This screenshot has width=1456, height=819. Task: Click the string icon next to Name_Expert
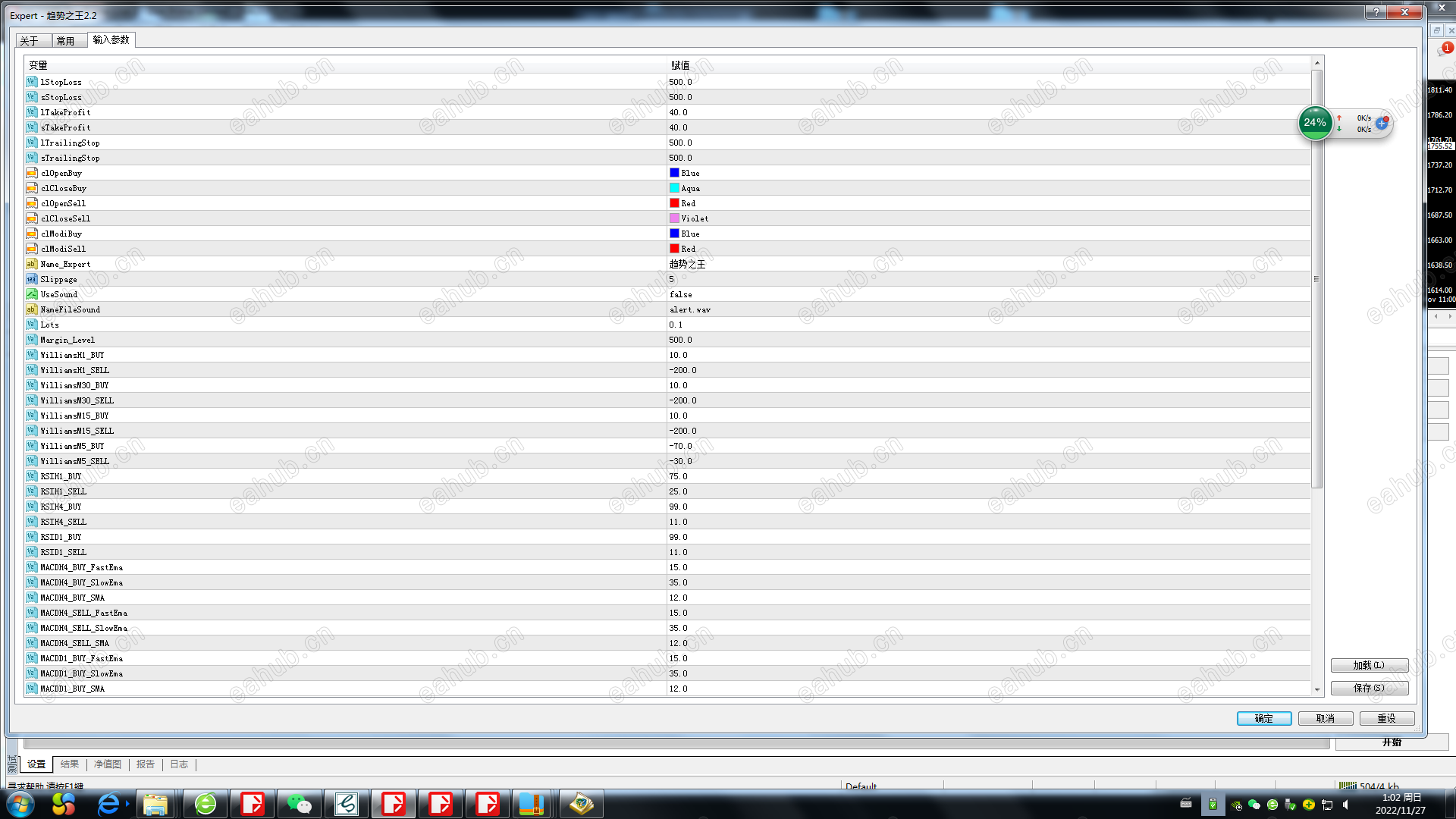click(x=31, y=264)
